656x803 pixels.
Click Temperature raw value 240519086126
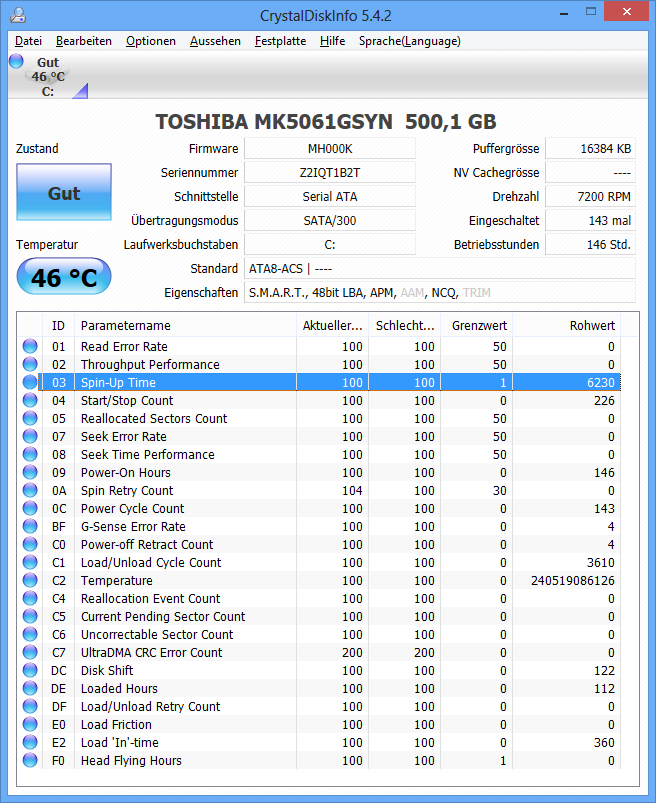(x=573, y=581)
